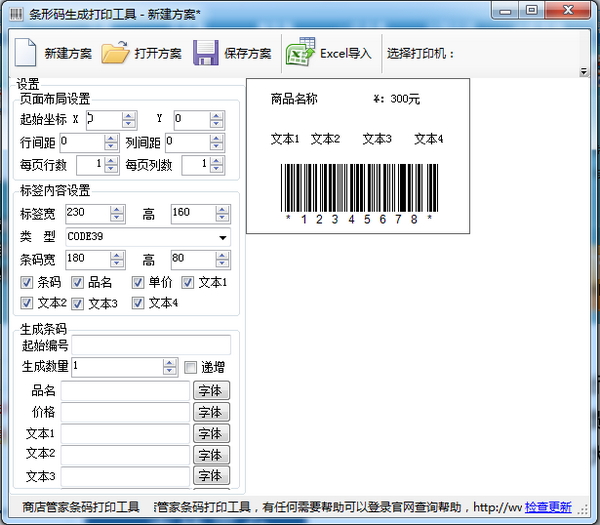Uncheck the 条码 checkbox
The image size is (600, 525).
tap(27, 282)
